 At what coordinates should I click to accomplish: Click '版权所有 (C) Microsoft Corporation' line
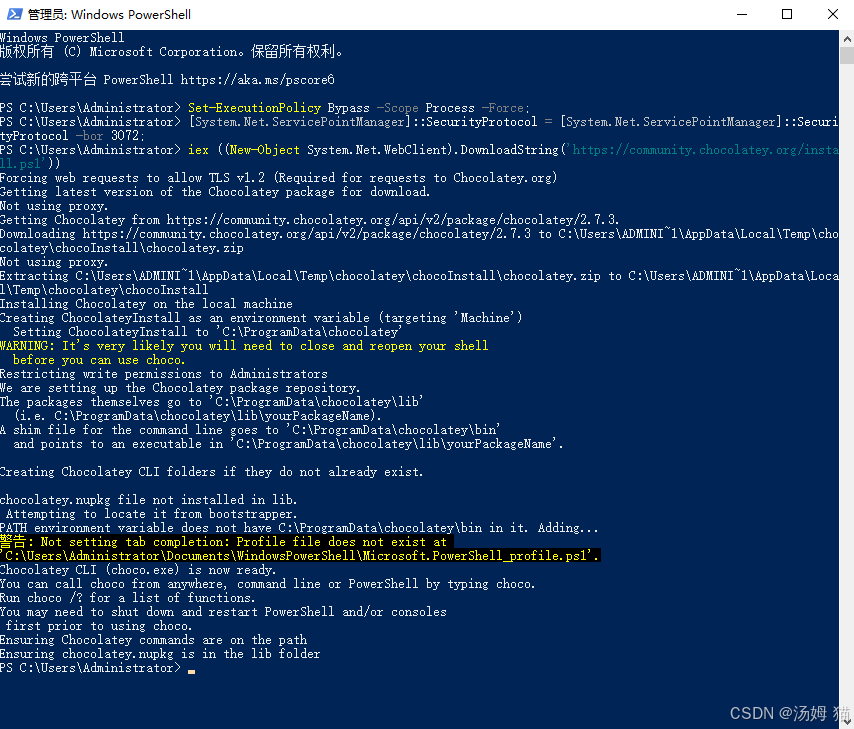[x=171, y=52]
